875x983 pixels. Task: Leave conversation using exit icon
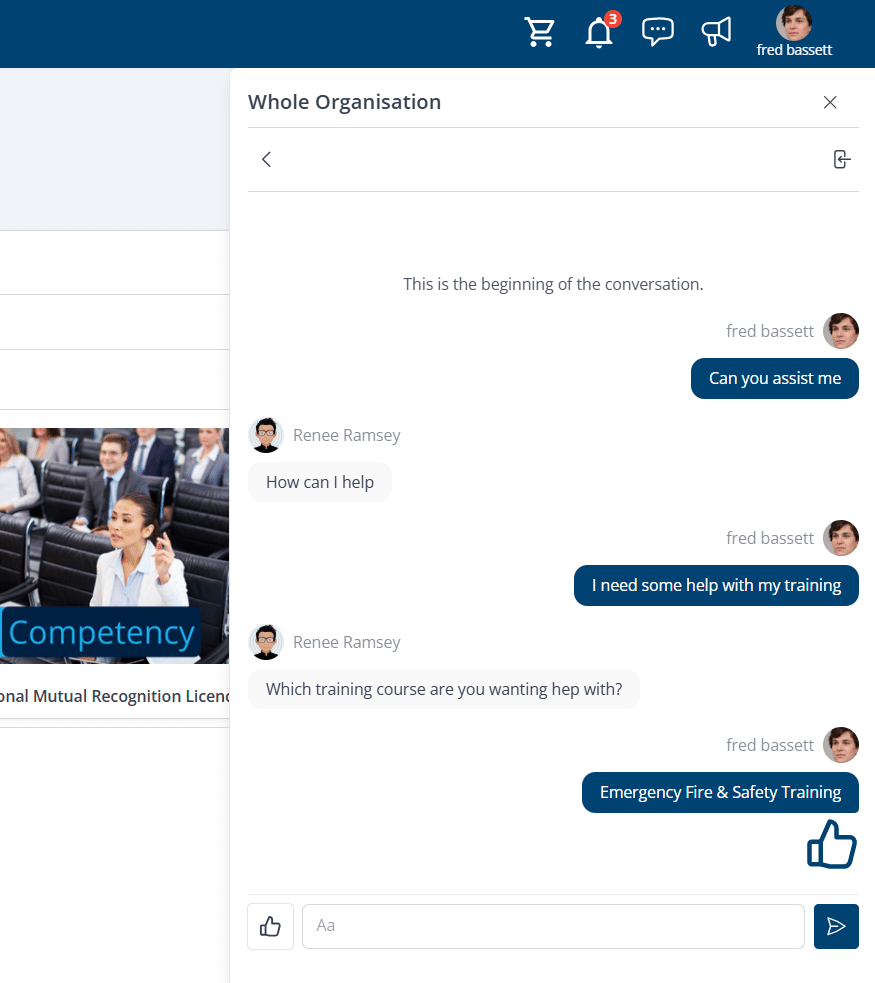842,159
